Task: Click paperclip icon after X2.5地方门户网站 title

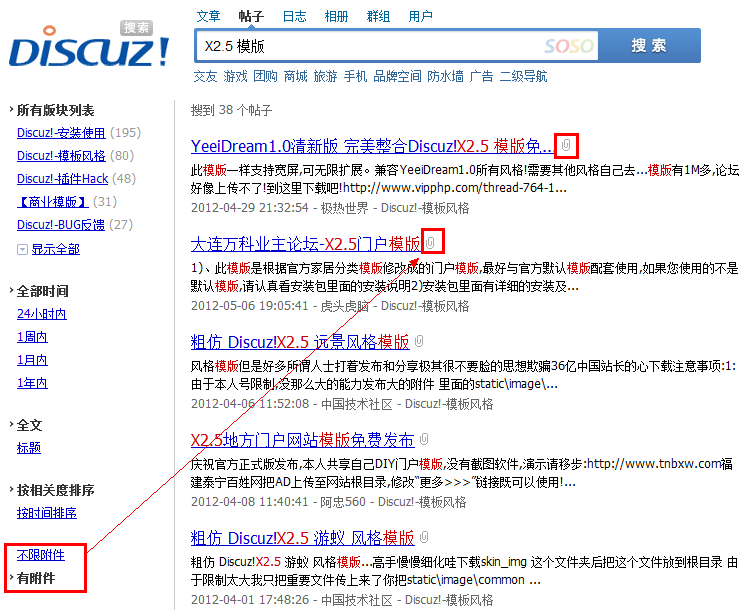Action: [424, 439]
